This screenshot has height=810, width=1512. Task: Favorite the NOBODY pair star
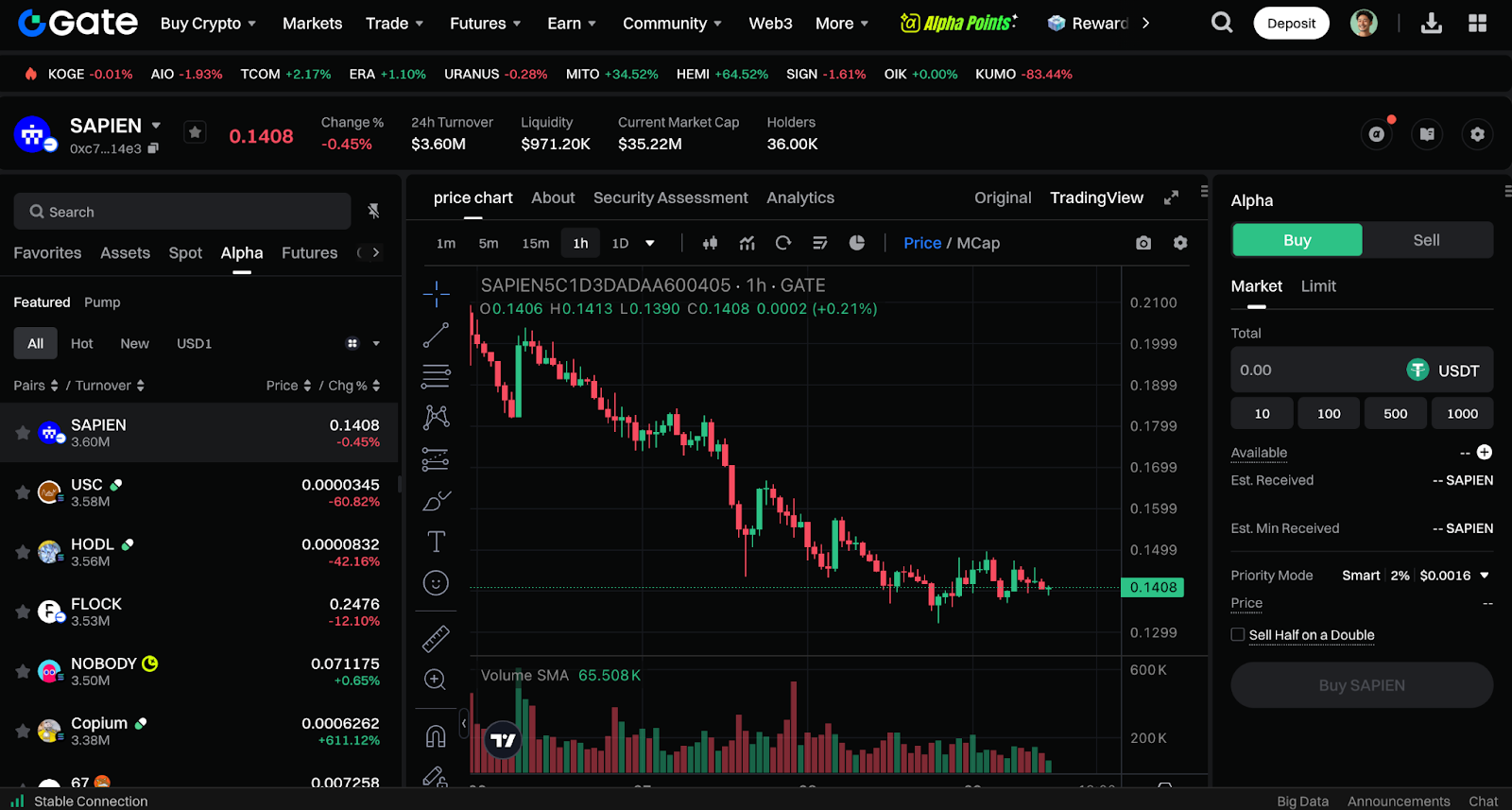23,671
